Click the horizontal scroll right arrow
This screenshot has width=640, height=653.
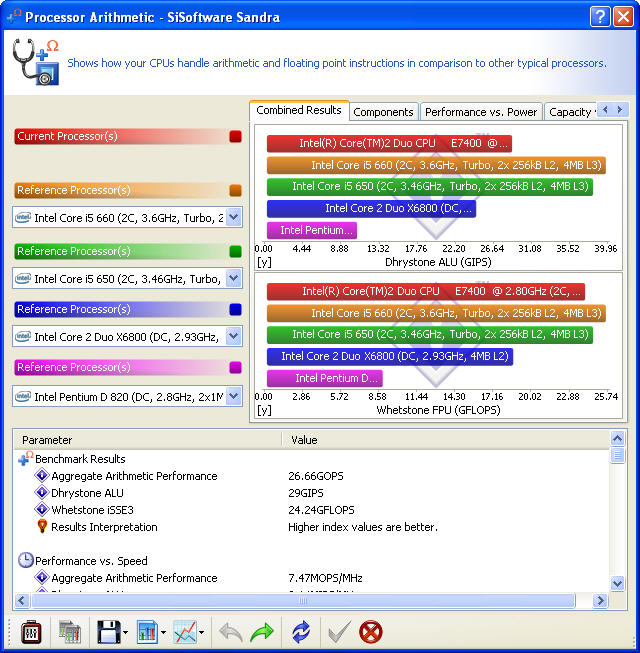click(600, 600)
